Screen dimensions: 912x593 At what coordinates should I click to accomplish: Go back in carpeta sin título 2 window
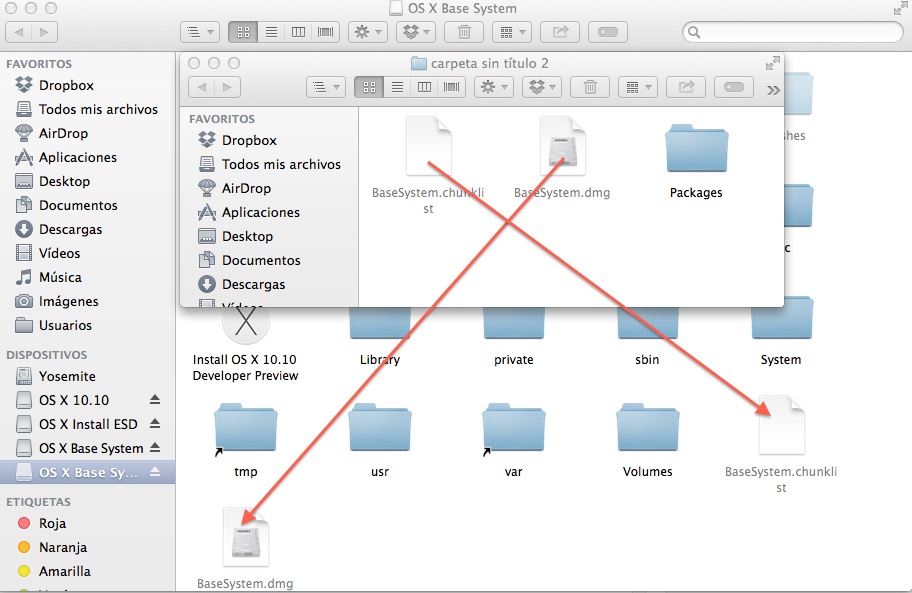[x=202, y=87]
